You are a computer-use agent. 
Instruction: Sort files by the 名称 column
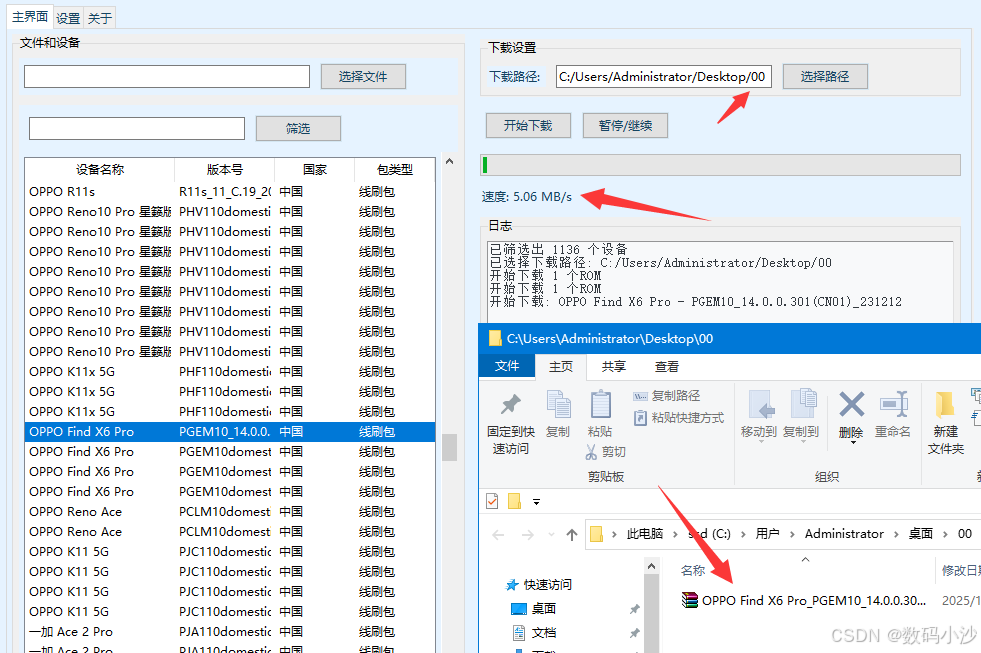(x=693, y=570)
